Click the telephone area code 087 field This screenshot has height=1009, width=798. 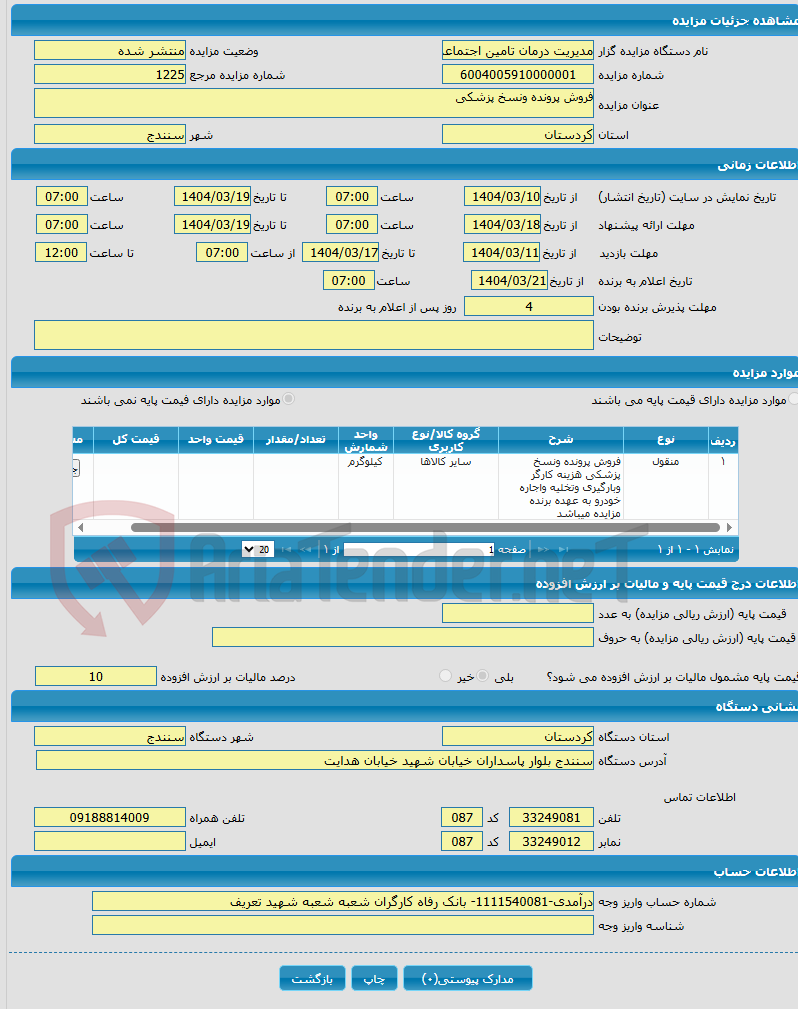pos(461,817)
